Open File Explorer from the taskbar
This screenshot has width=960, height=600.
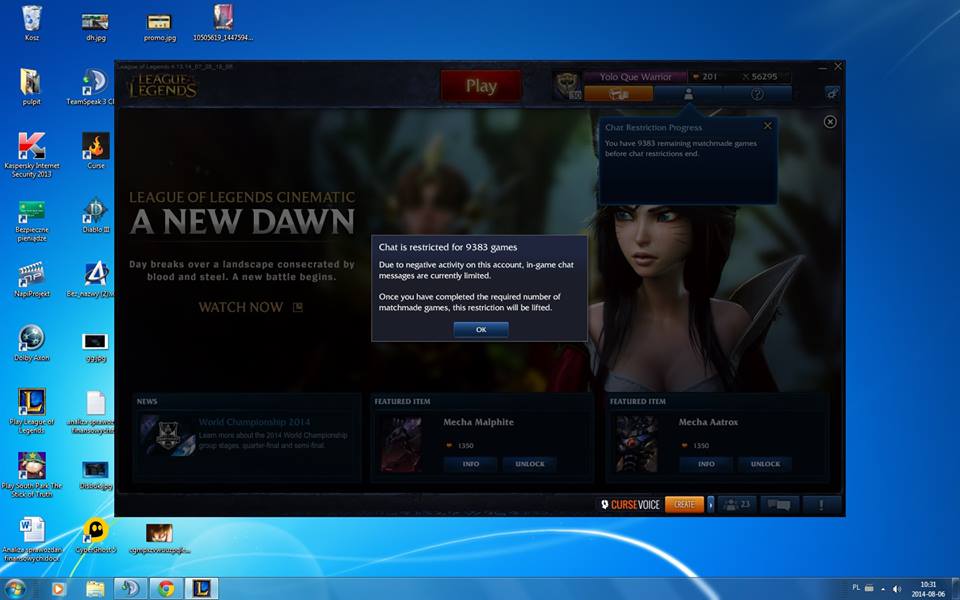[95, 589]
